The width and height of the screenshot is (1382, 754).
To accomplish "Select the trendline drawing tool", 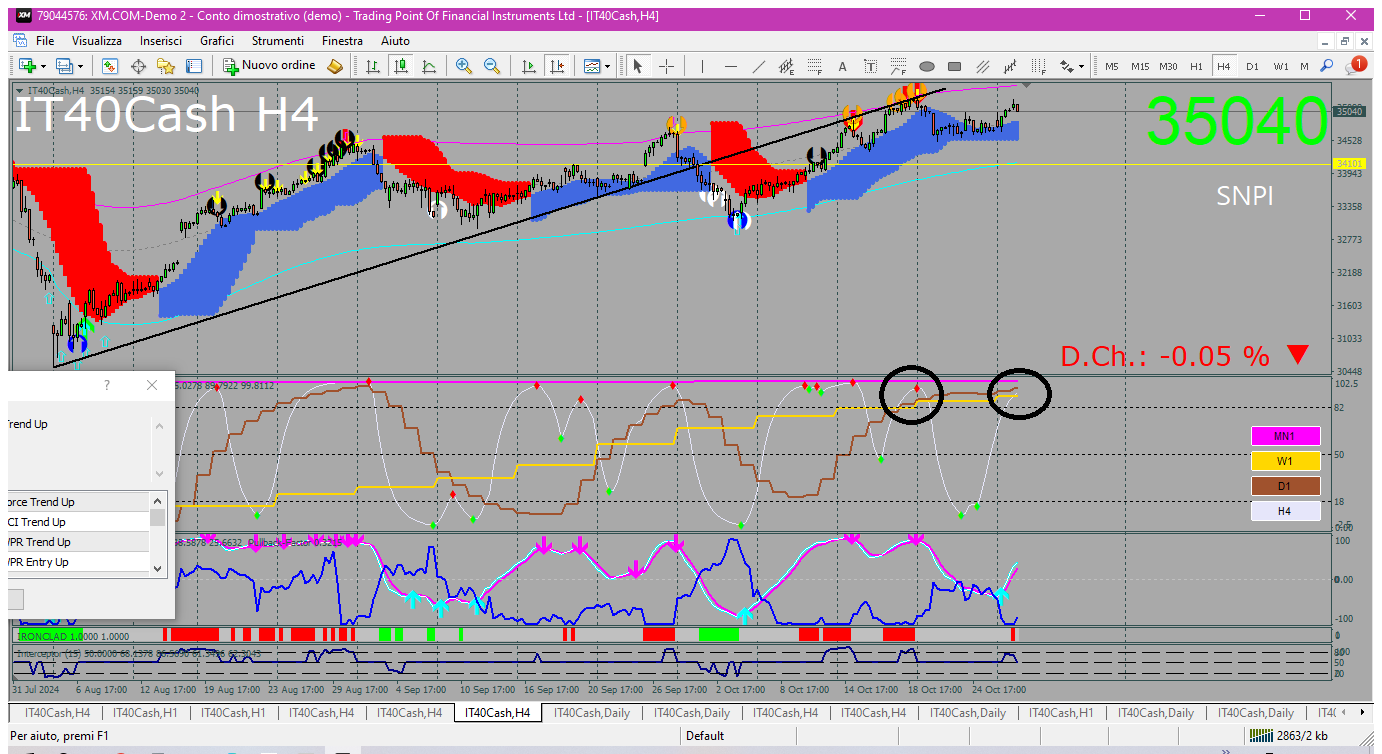I will (x=759, y=66).
